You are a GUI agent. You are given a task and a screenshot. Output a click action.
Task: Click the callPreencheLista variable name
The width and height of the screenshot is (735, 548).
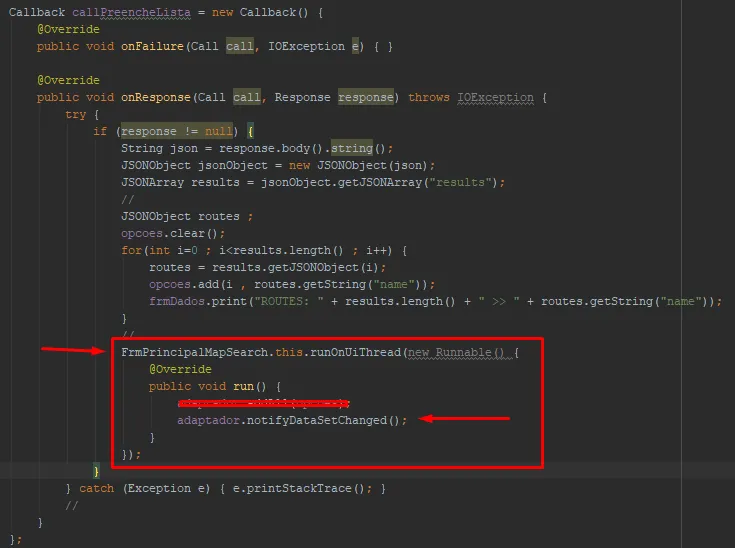[x=120, y=11]
